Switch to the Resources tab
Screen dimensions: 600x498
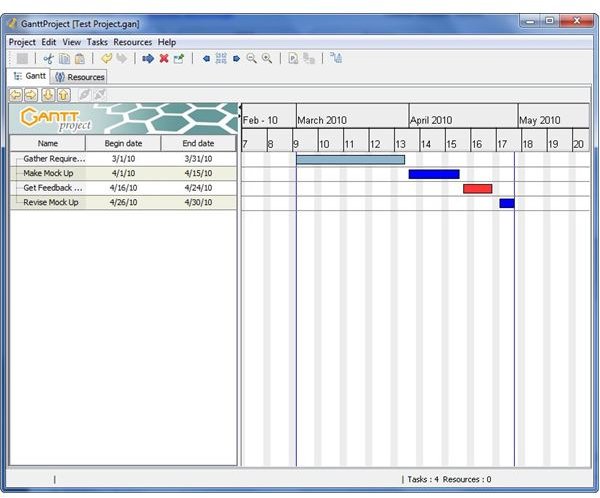80,77
